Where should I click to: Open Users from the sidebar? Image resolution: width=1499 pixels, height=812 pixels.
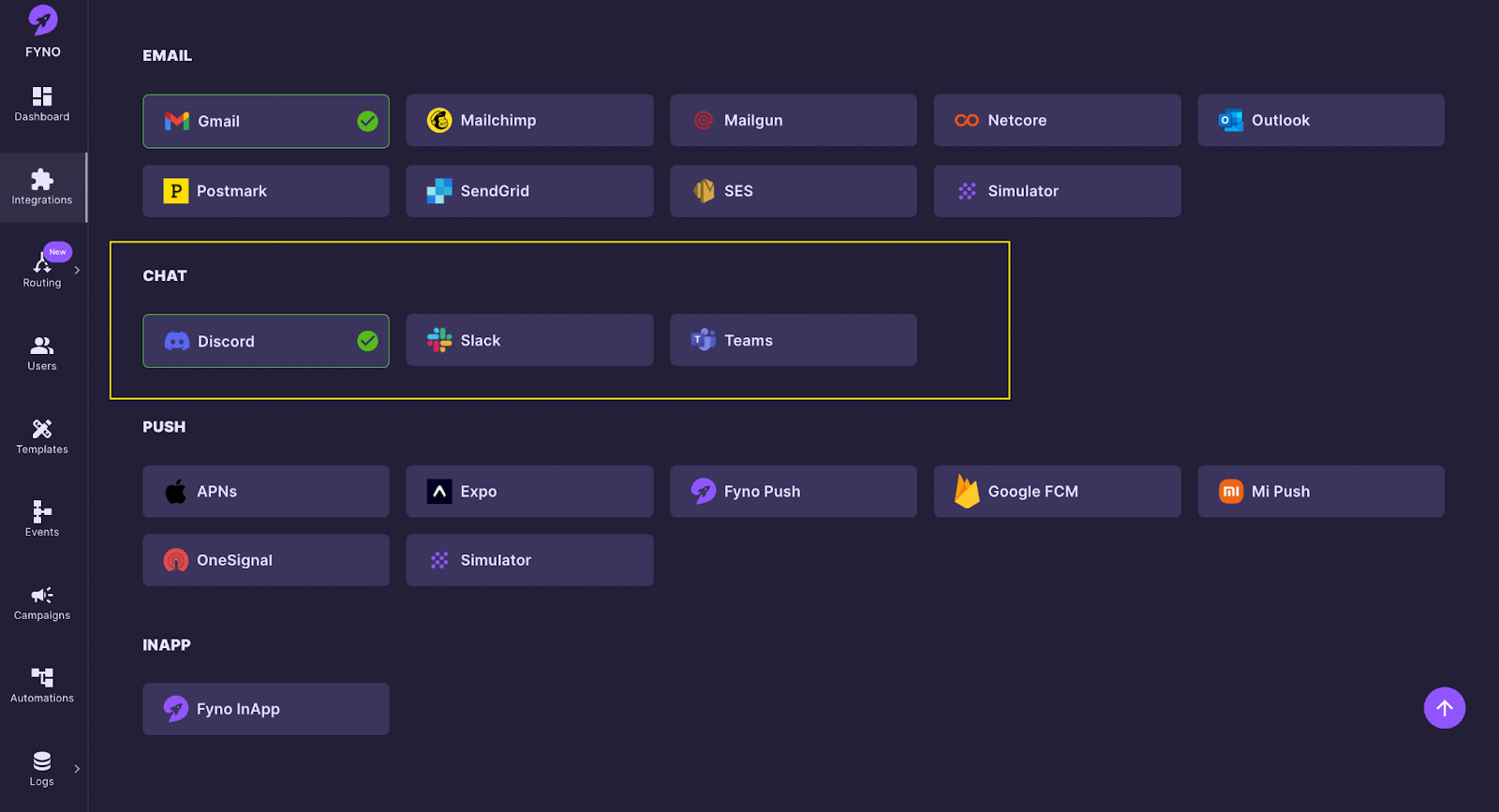pos(42,346)
